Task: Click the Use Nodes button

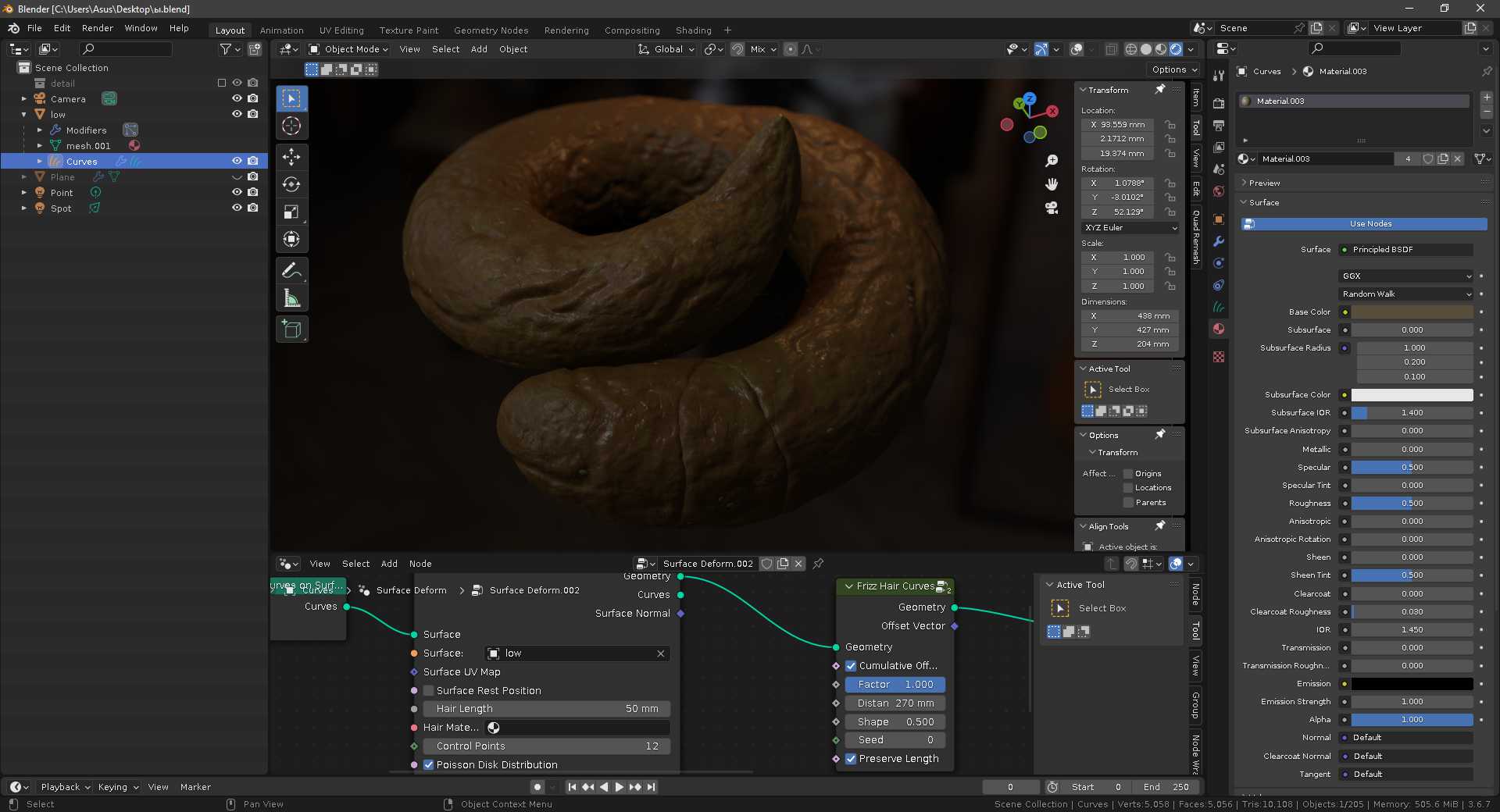Action: (x=1370, y=224)
